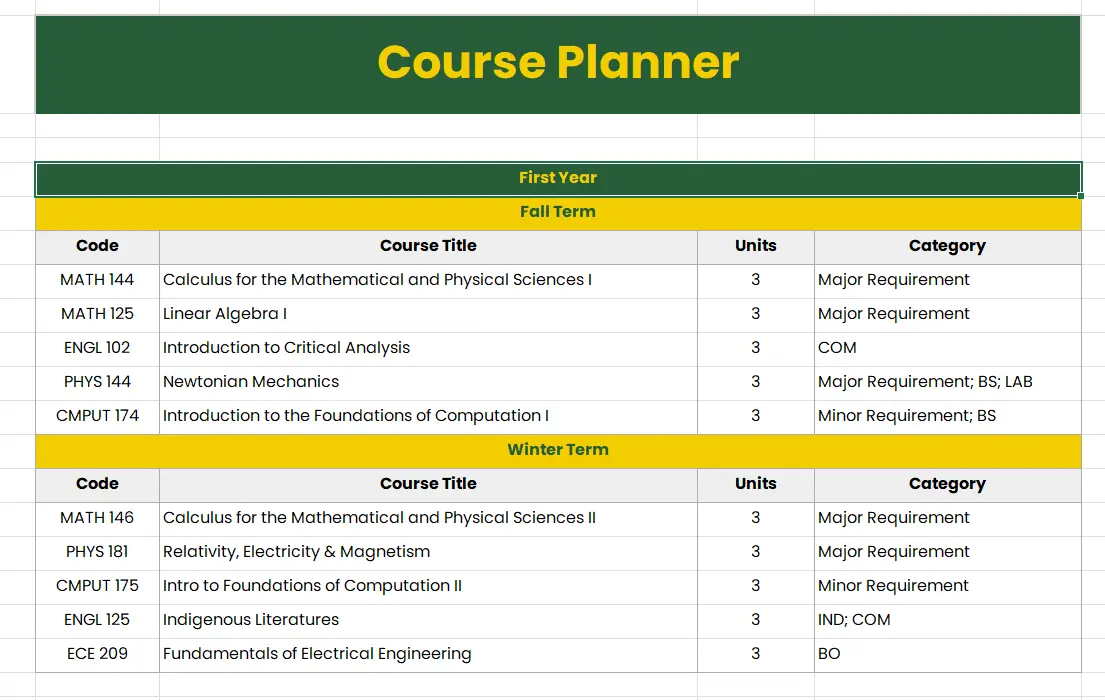The height and width of the screenshot is (700, 1105).
Task: Select the Course Planner title banner
Action: coord(558,63)
